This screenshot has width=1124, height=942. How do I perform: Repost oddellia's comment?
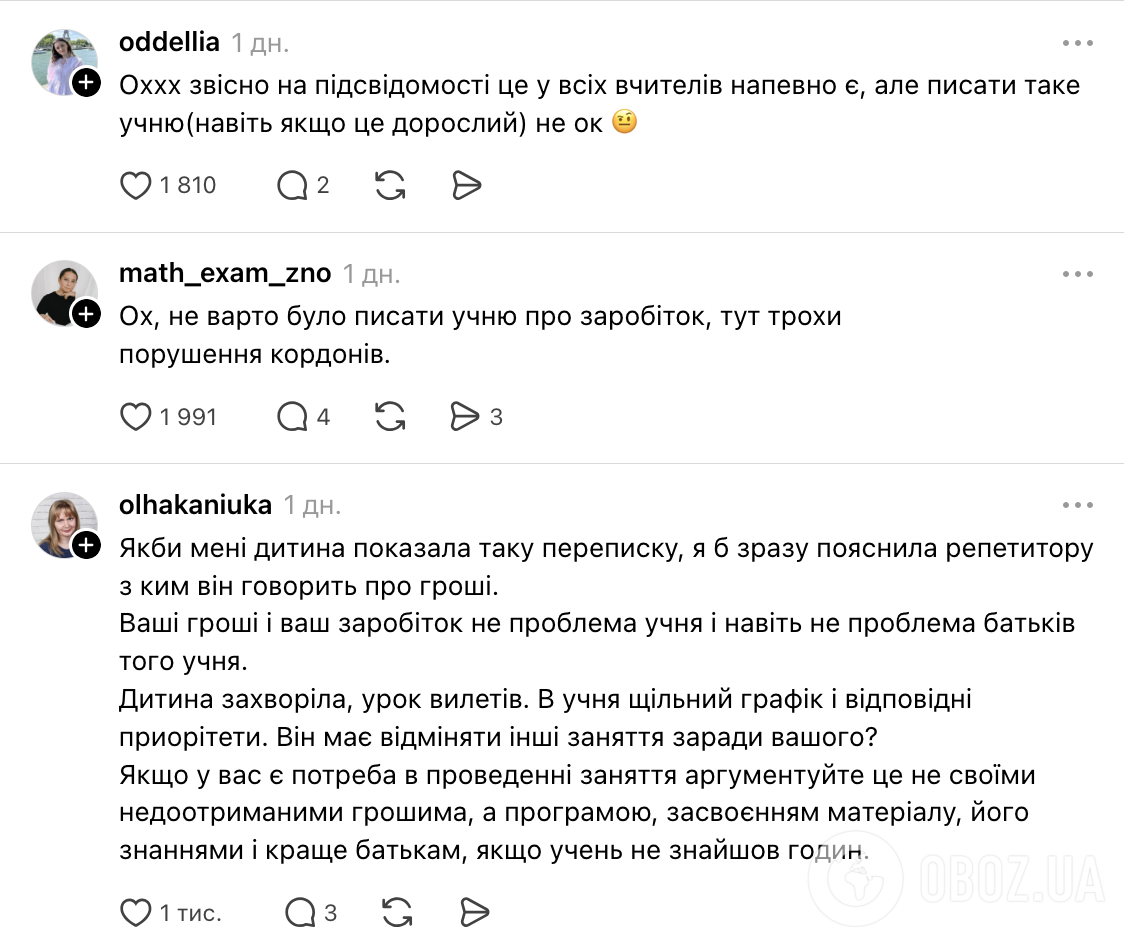tap(390, 185)
